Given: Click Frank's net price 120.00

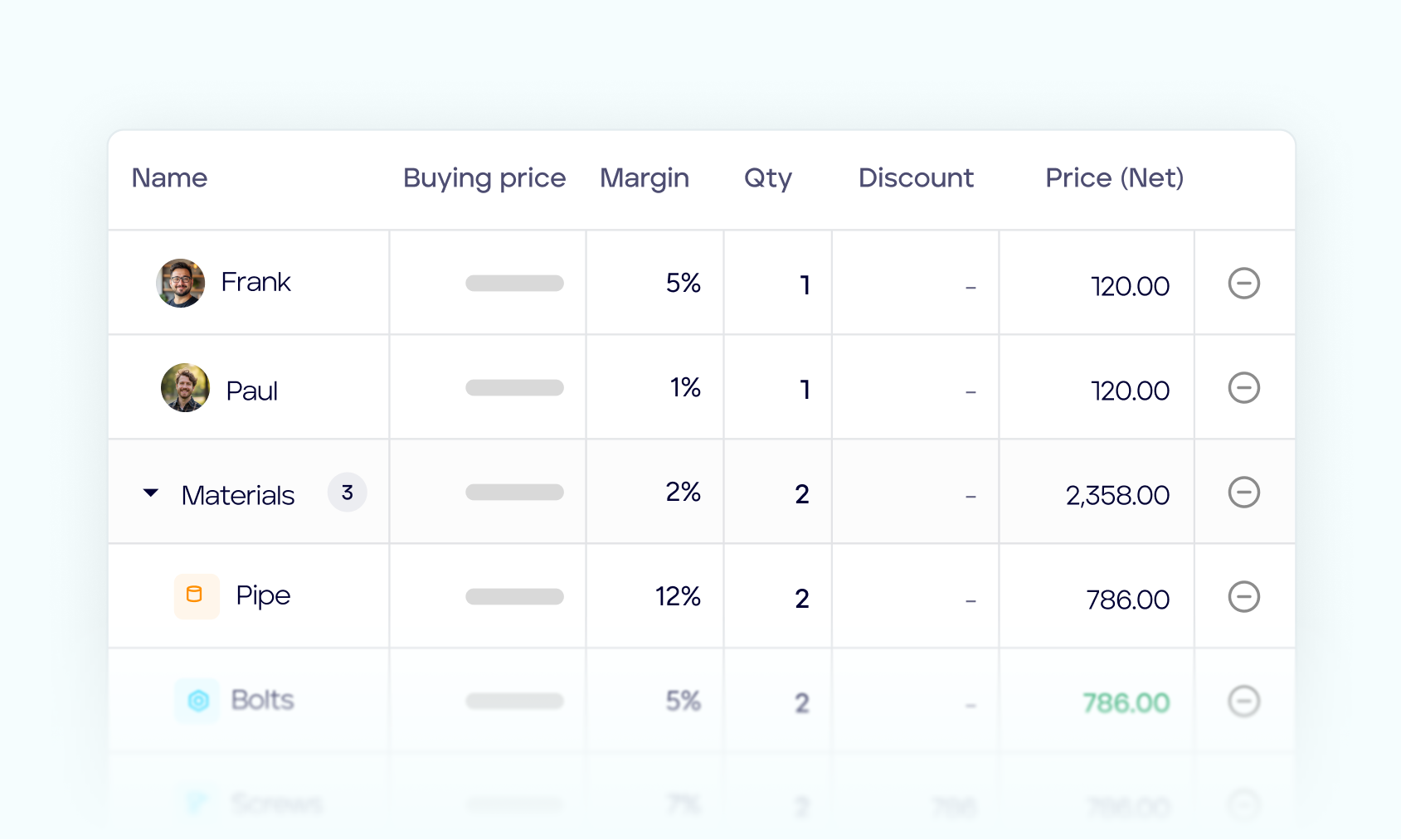Looking at the screenshot, I should pos(1130,286).
